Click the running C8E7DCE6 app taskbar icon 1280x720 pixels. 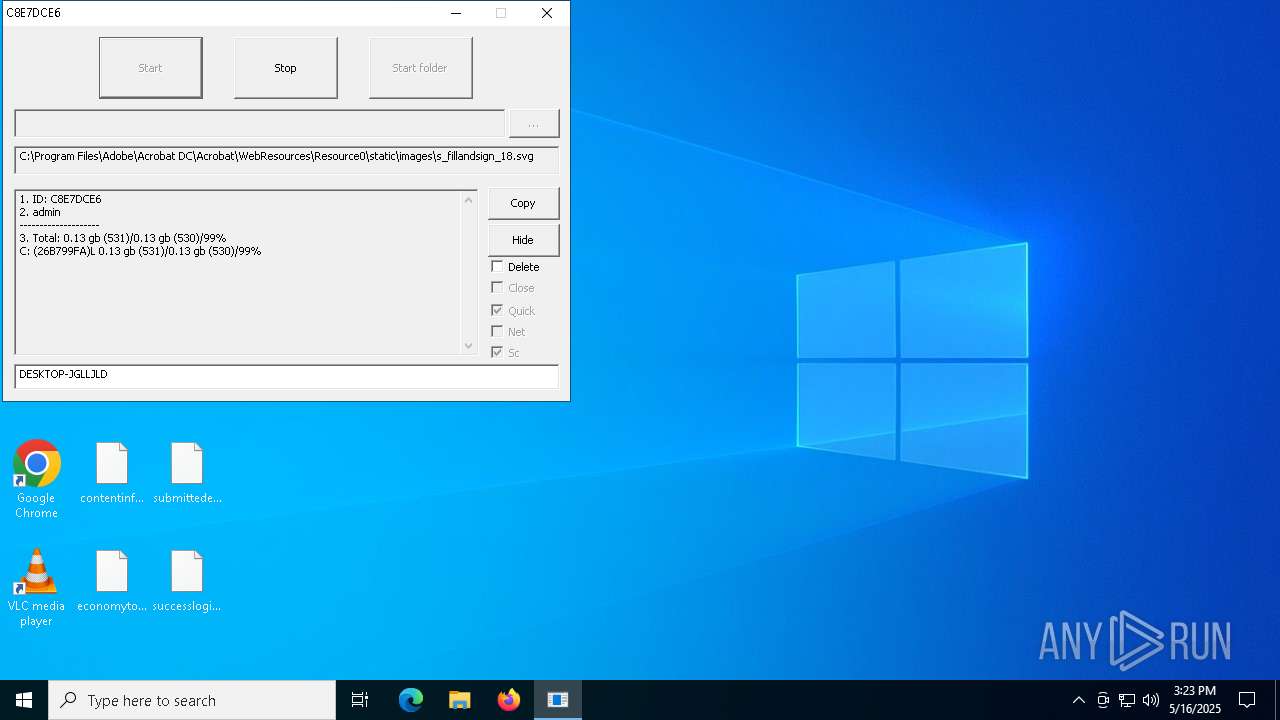(558, 700)
